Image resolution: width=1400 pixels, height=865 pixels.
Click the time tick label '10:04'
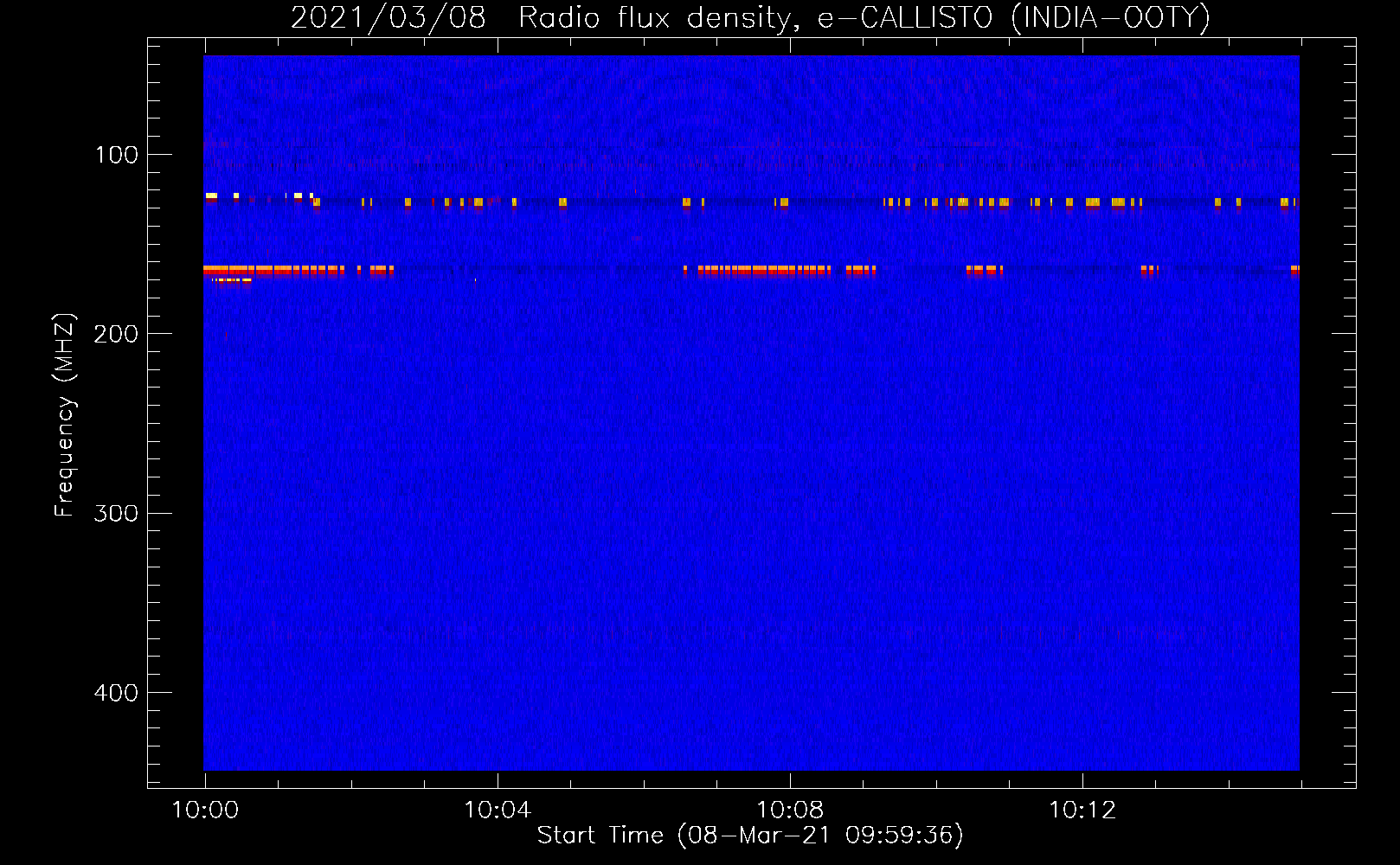(498, 810)
